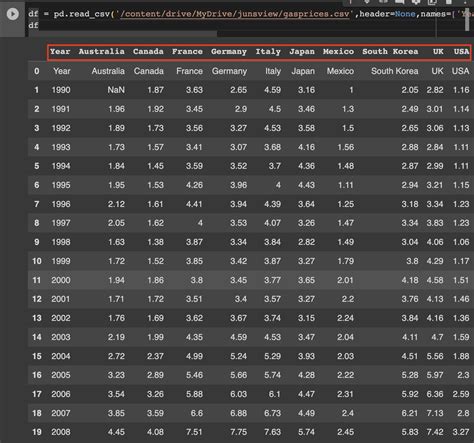Click the pd.read_csv call in the code
Screen dimensions: 474x443
point(81,14)
